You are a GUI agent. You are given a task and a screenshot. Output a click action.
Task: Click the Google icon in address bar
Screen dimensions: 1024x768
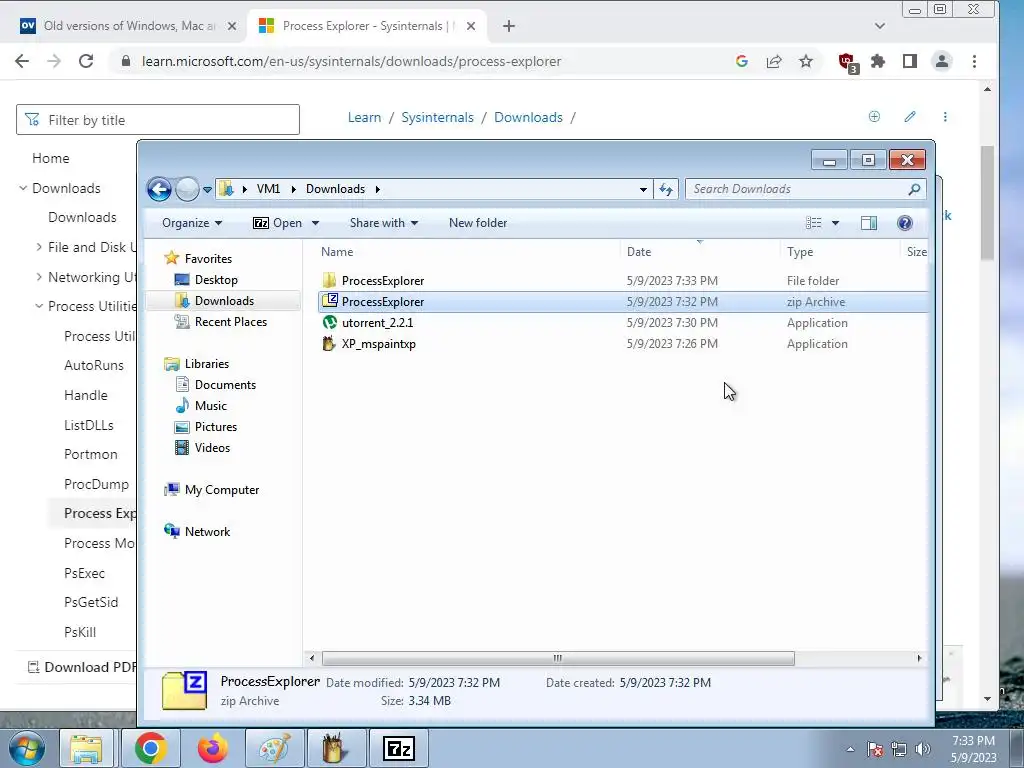(x=741, y=61)
